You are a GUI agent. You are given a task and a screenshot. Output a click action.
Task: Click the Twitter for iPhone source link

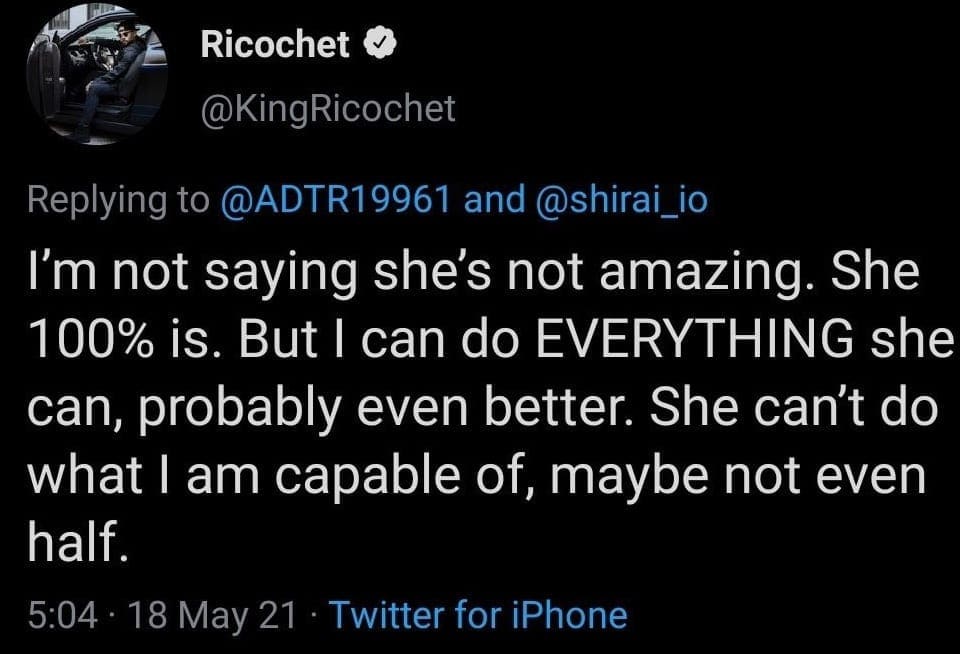tap(477, 614)
